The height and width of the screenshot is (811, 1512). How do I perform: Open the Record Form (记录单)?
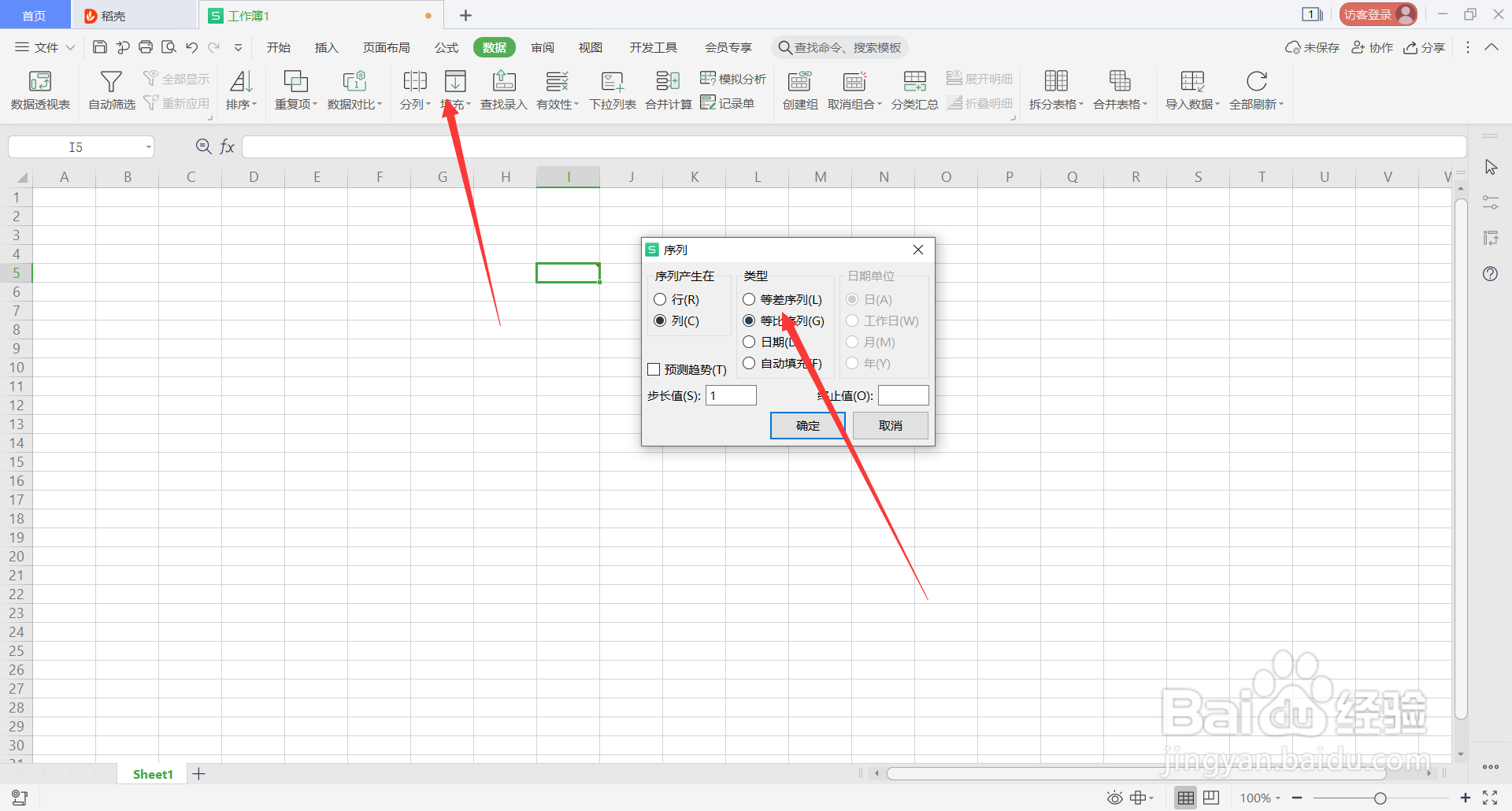tap(728, 103)
